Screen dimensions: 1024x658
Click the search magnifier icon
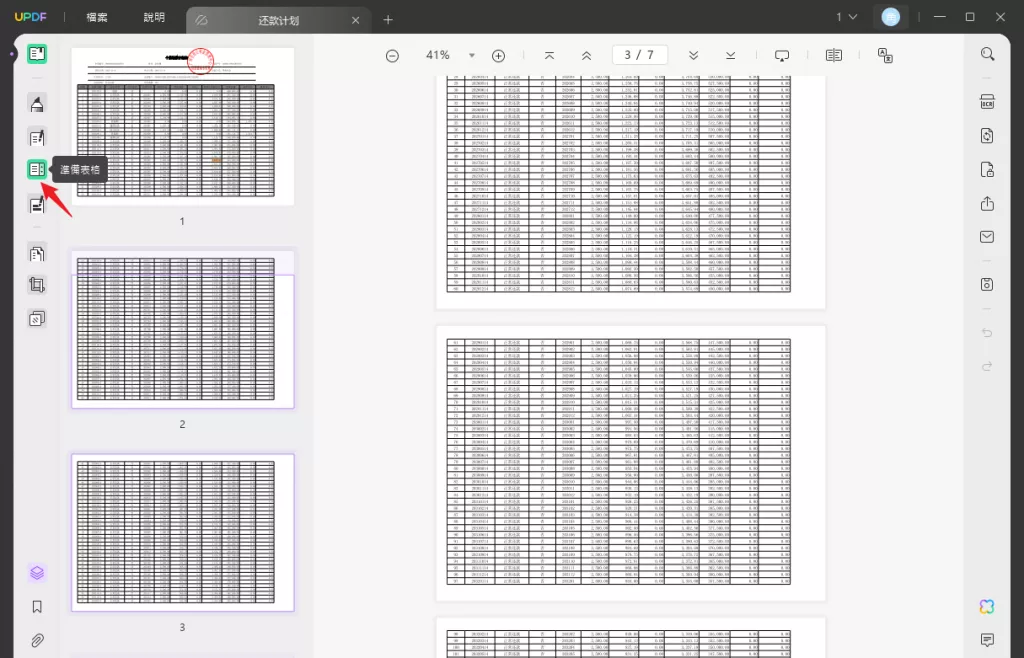point(987,54)
